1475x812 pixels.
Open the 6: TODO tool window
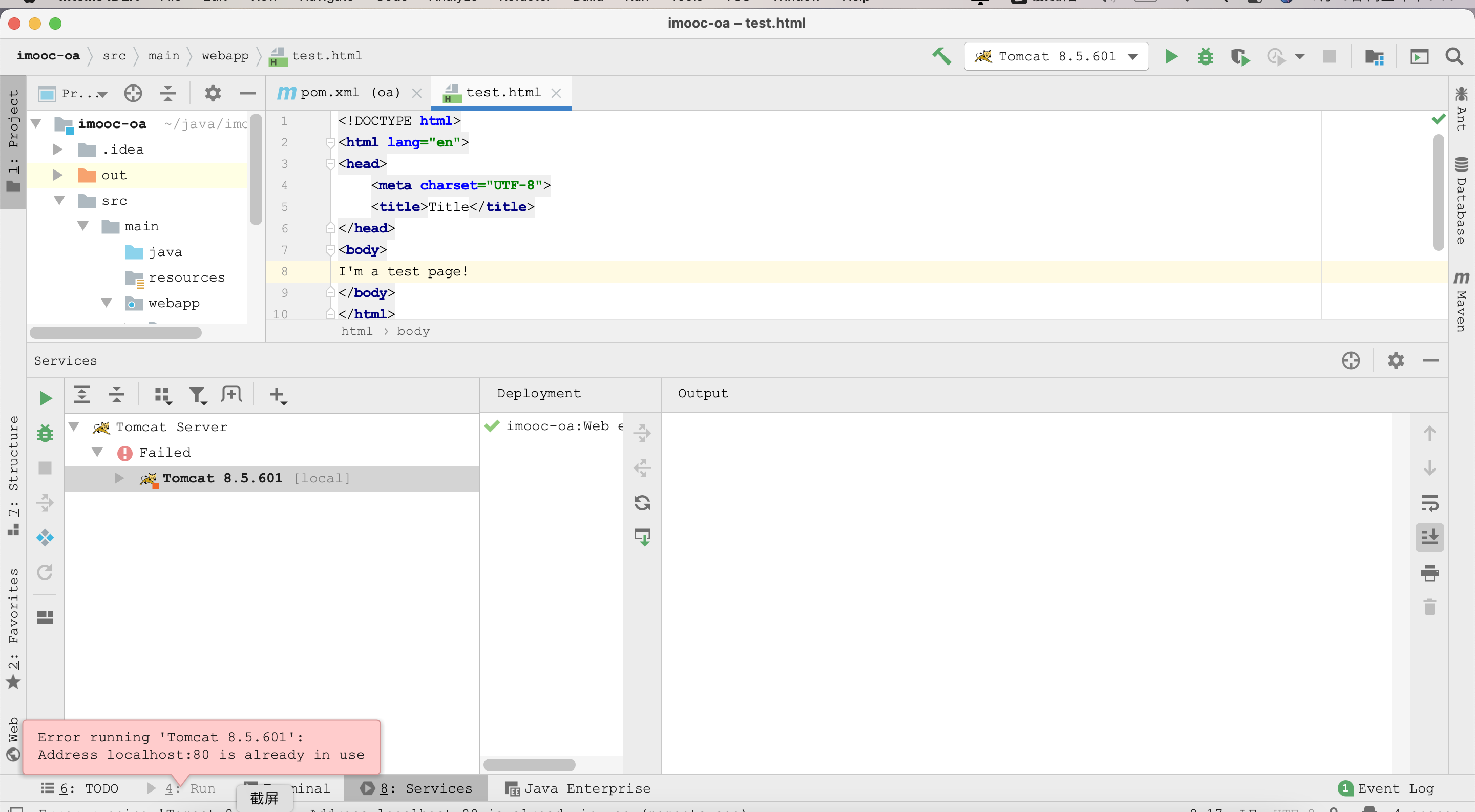[80, 788]
